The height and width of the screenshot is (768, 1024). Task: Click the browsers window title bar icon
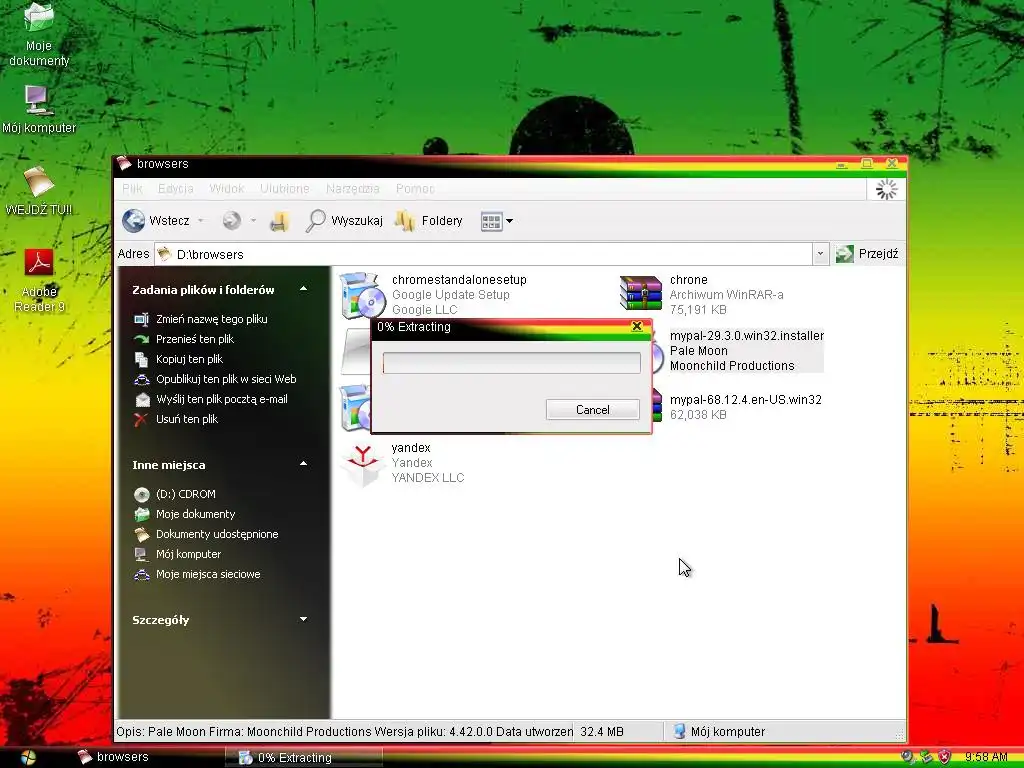click(124, 163)
